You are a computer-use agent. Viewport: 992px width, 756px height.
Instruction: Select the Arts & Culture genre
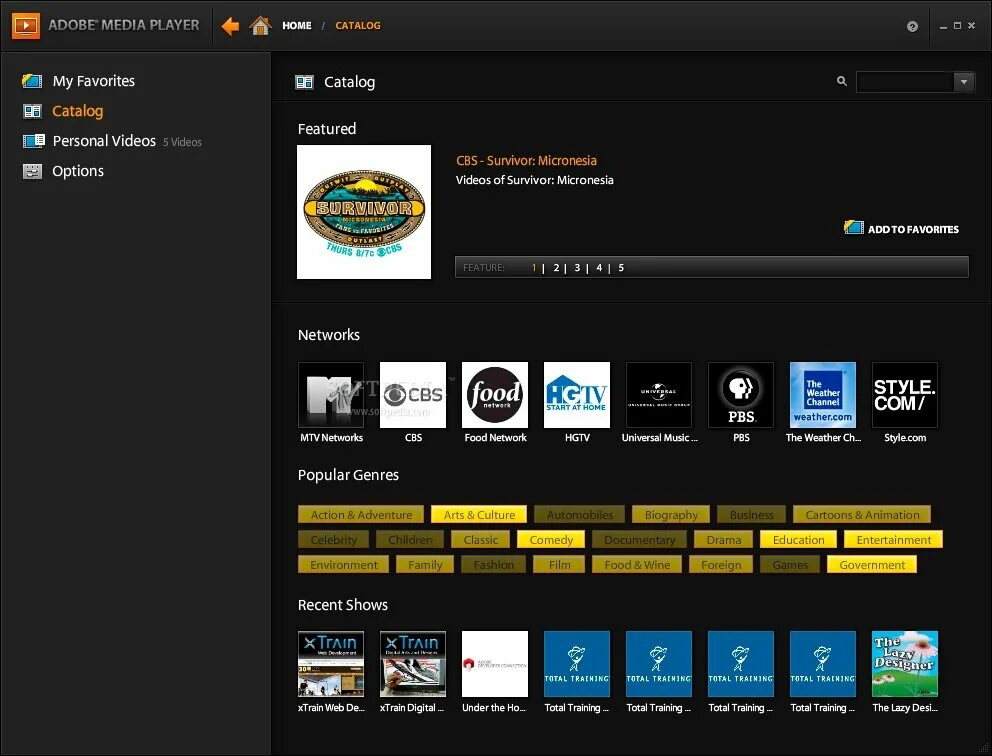point(479,514)
